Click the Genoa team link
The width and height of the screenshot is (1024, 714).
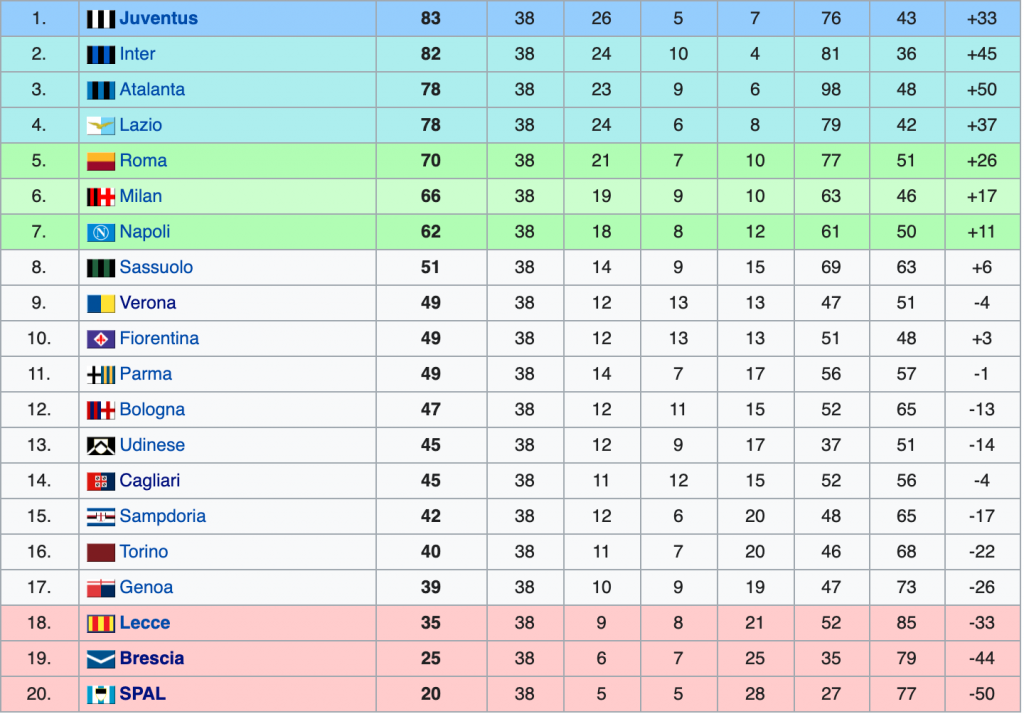[146, 587]
